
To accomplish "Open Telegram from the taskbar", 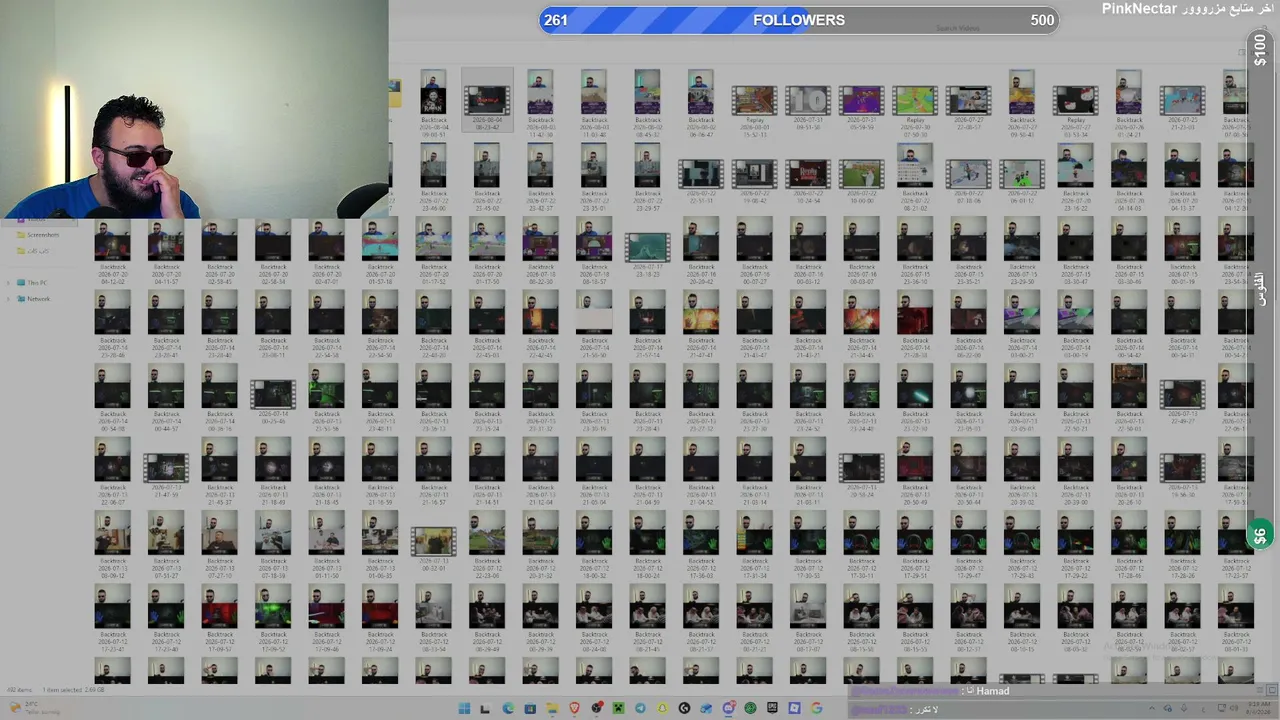I will click(640, 709).
